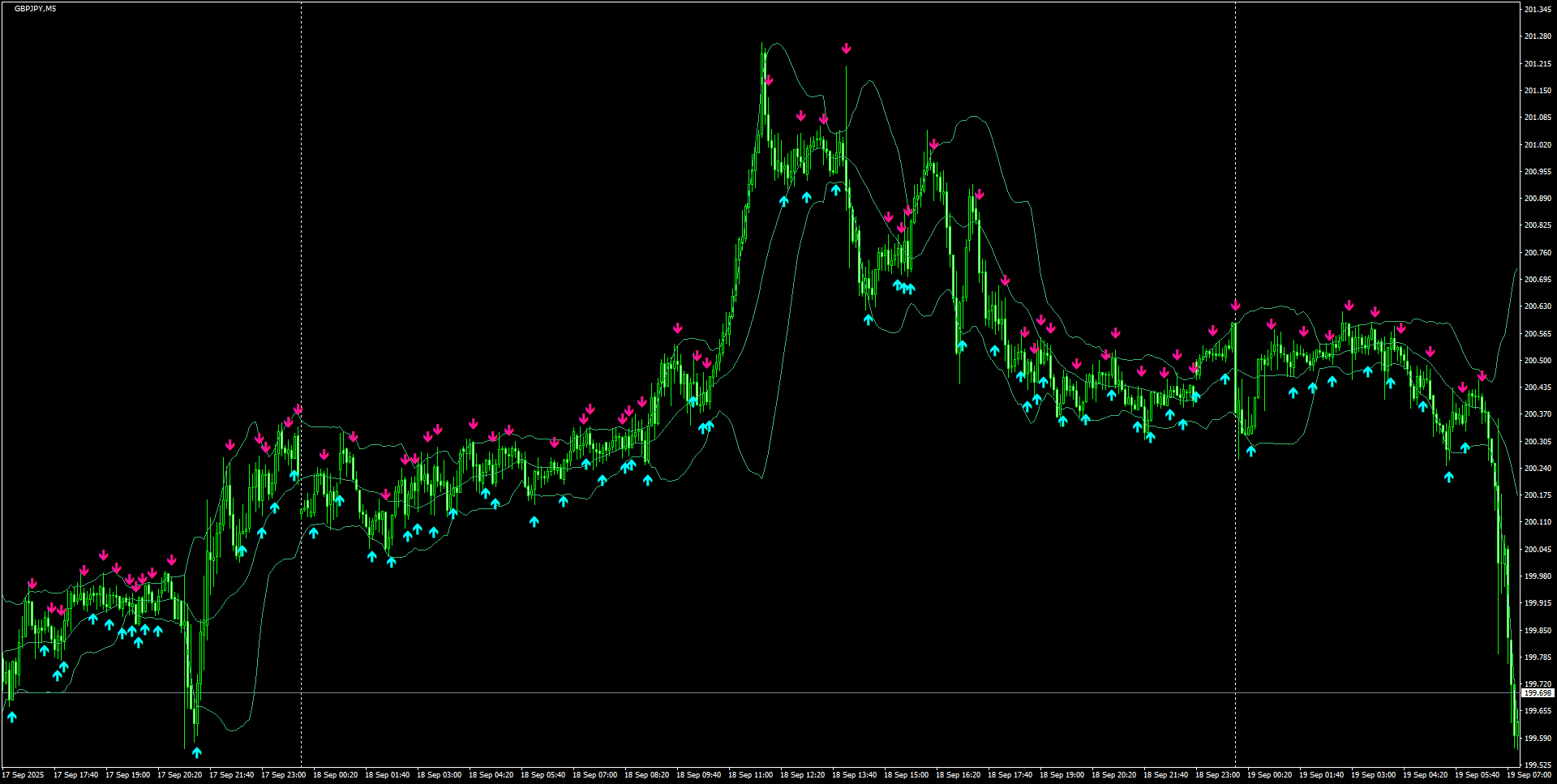Viewport: 1557px width, 784px height.
Task: Click the 18 Sep 19:00 time label
Action: 1062,775
